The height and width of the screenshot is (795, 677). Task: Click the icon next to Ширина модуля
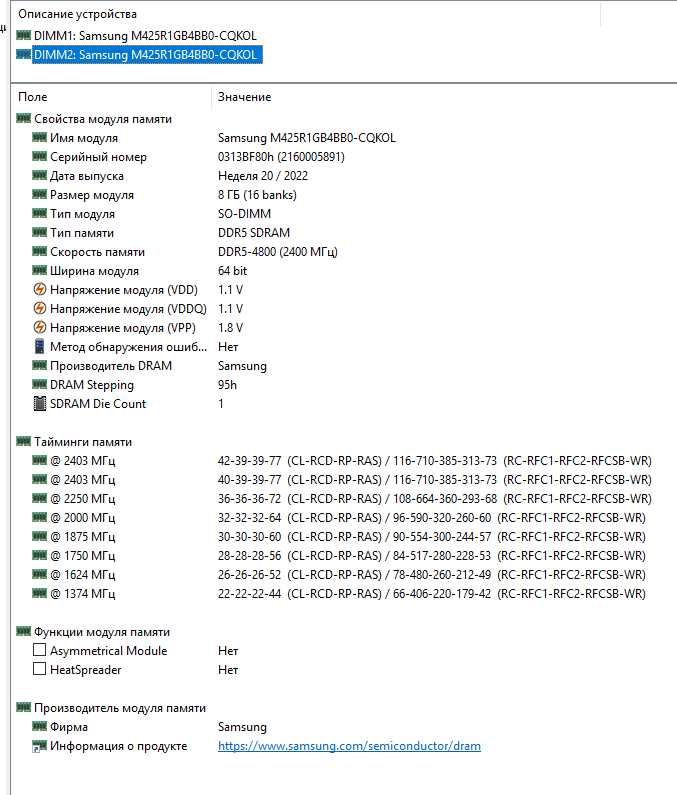click(x=39, y=270)
